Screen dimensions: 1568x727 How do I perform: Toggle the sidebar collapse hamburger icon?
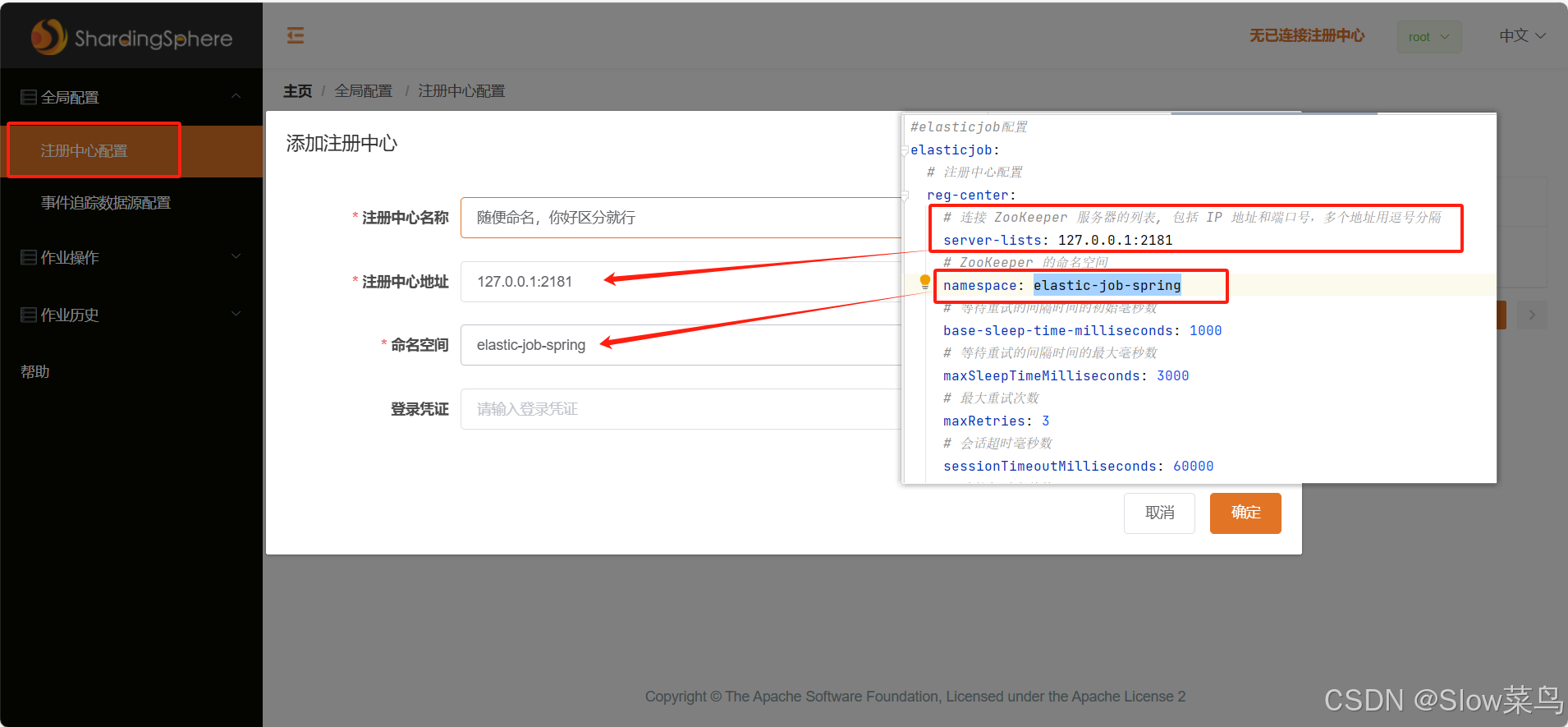click(x=296, y=35)
